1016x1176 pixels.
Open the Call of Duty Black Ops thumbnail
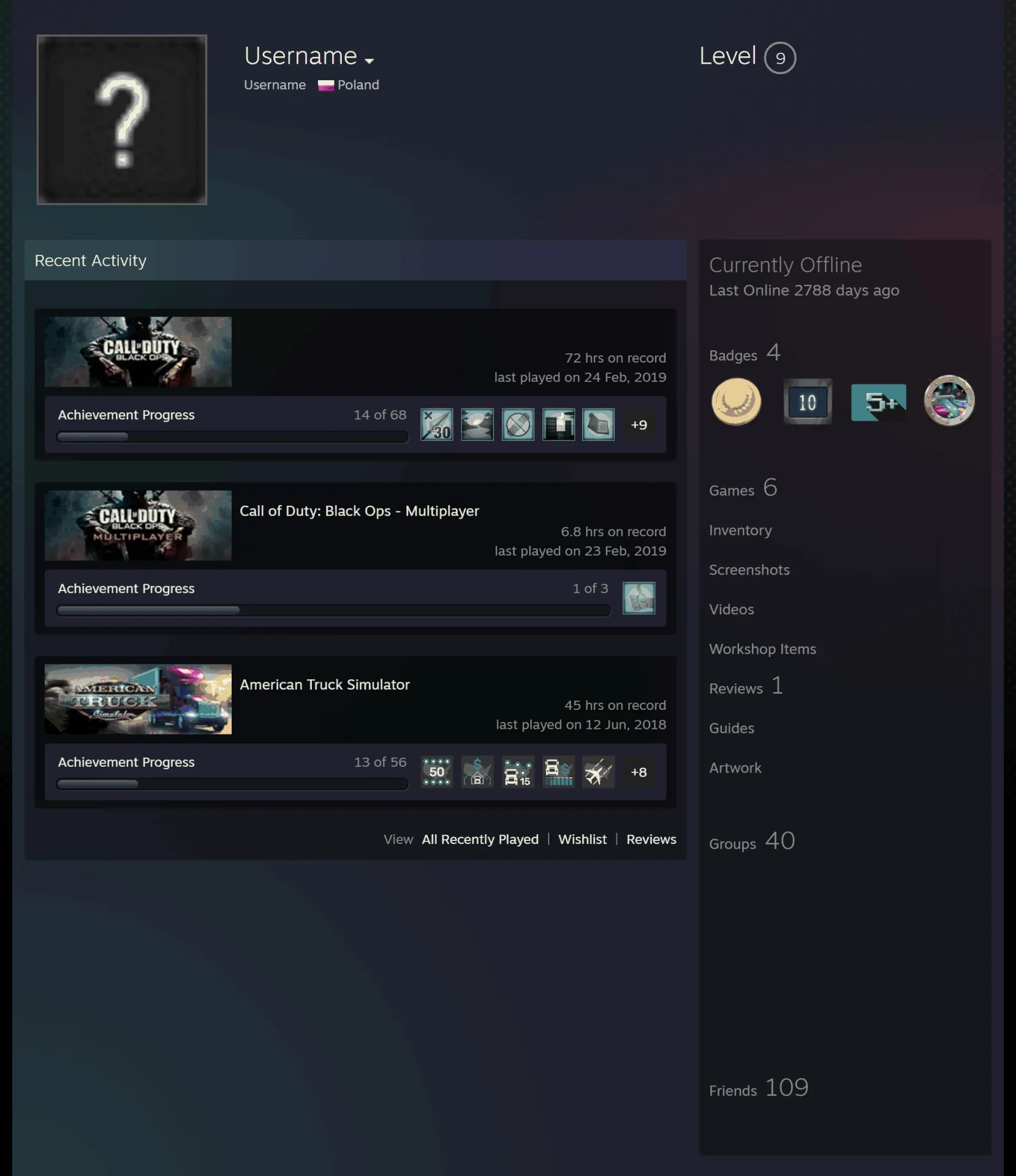pos(138,352)
